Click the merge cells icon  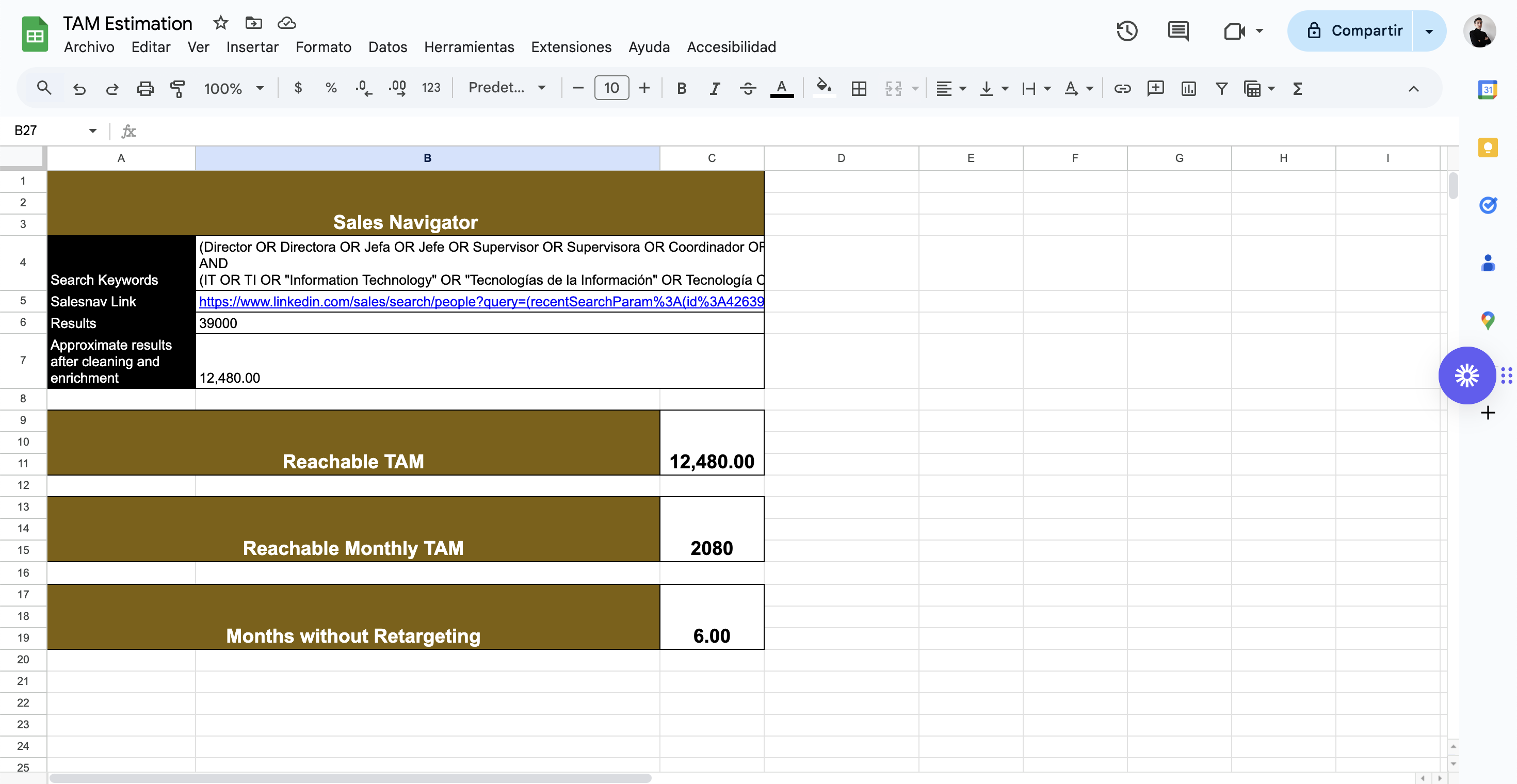[x=893, y=88]
